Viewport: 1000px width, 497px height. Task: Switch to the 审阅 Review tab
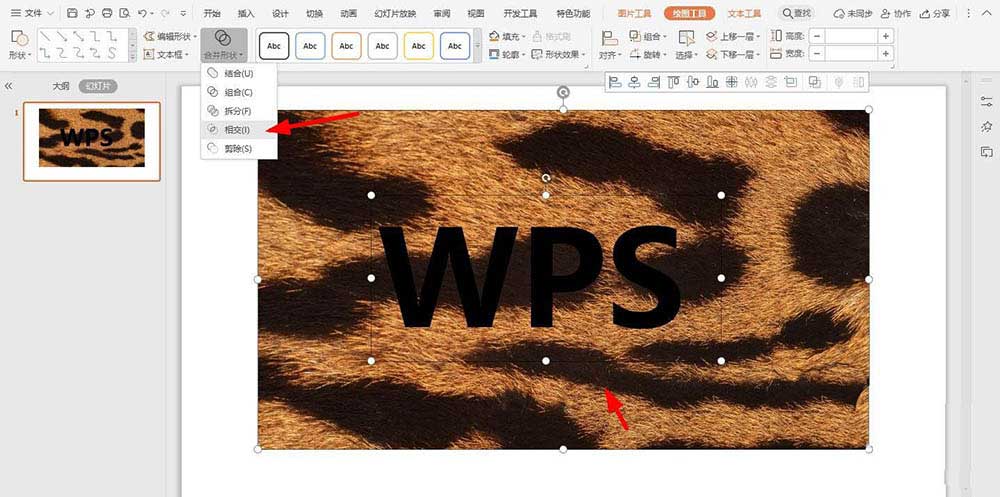[x=441, y=13]
